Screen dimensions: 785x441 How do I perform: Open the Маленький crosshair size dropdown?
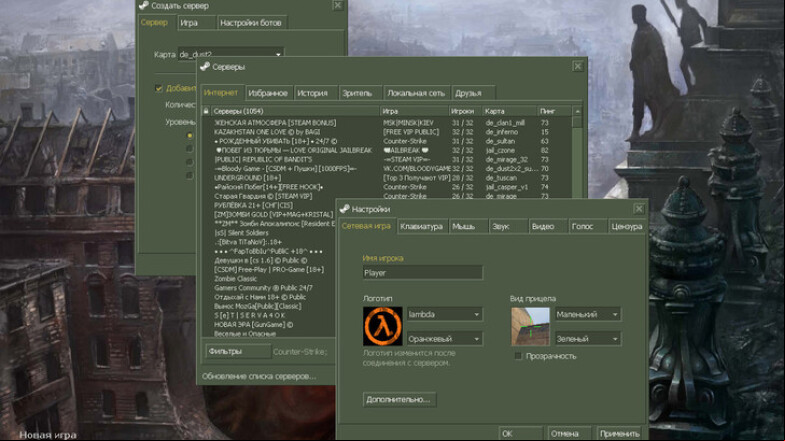click(588, 314)
